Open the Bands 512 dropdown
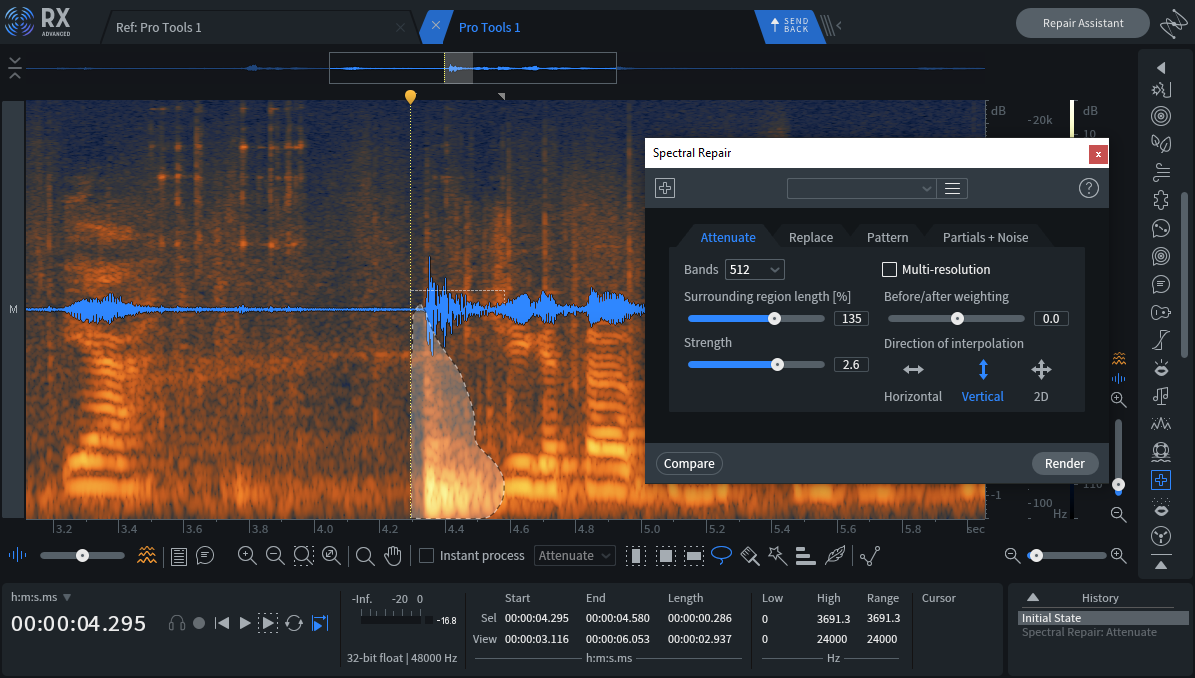This screenshot has width=1195, height=678. (754, 269)
